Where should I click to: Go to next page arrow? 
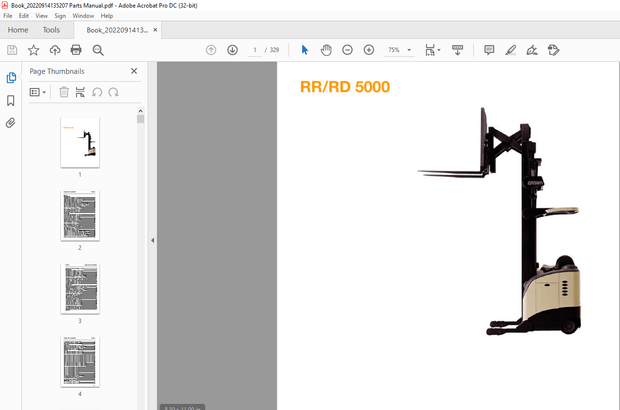232,50
